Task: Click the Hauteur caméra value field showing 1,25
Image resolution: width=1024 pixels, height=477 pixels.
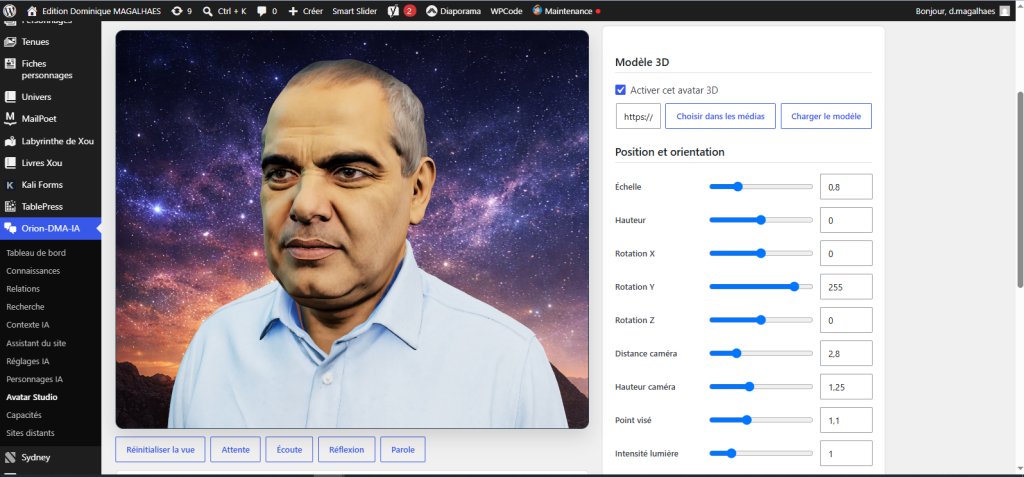Action: (846, 387)
